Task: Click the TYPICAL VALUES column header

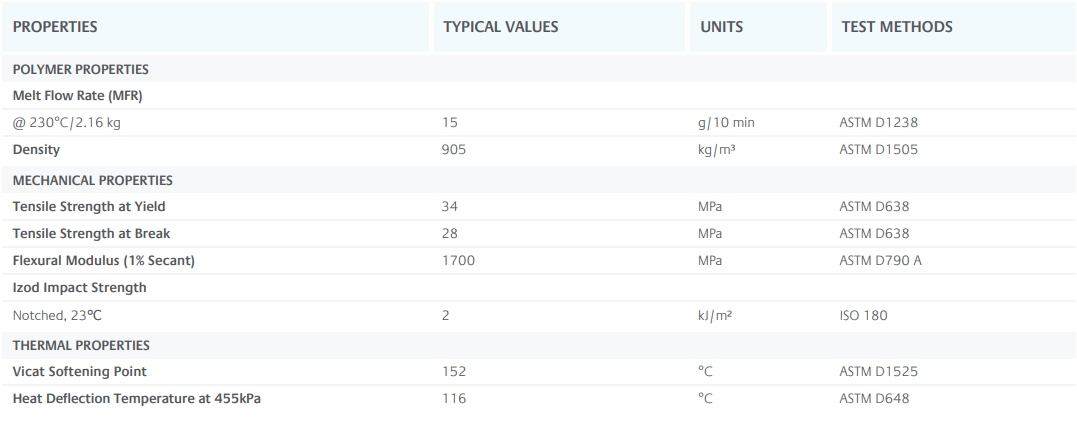Action: pyautogui.click(x=500, y=27)
